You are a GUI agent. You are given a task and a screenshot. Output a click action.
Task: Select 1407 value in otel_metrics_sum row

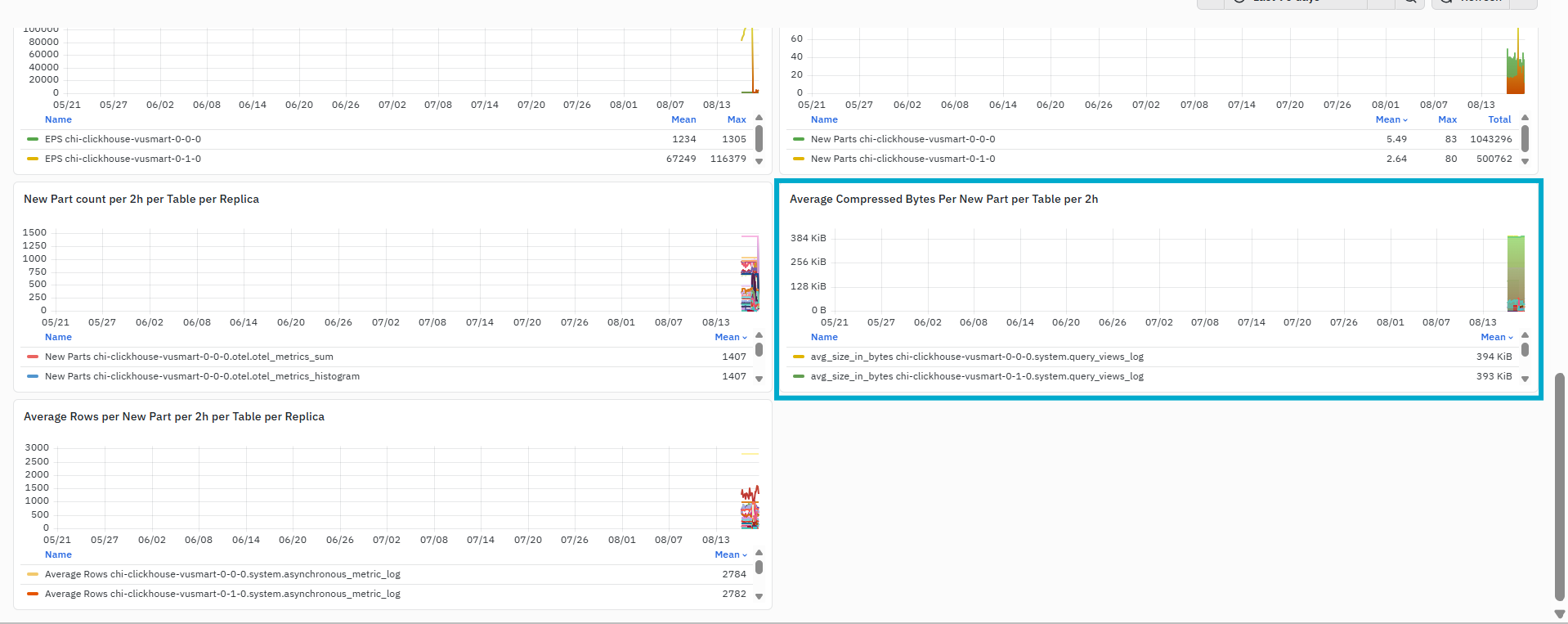pos(734,357)
